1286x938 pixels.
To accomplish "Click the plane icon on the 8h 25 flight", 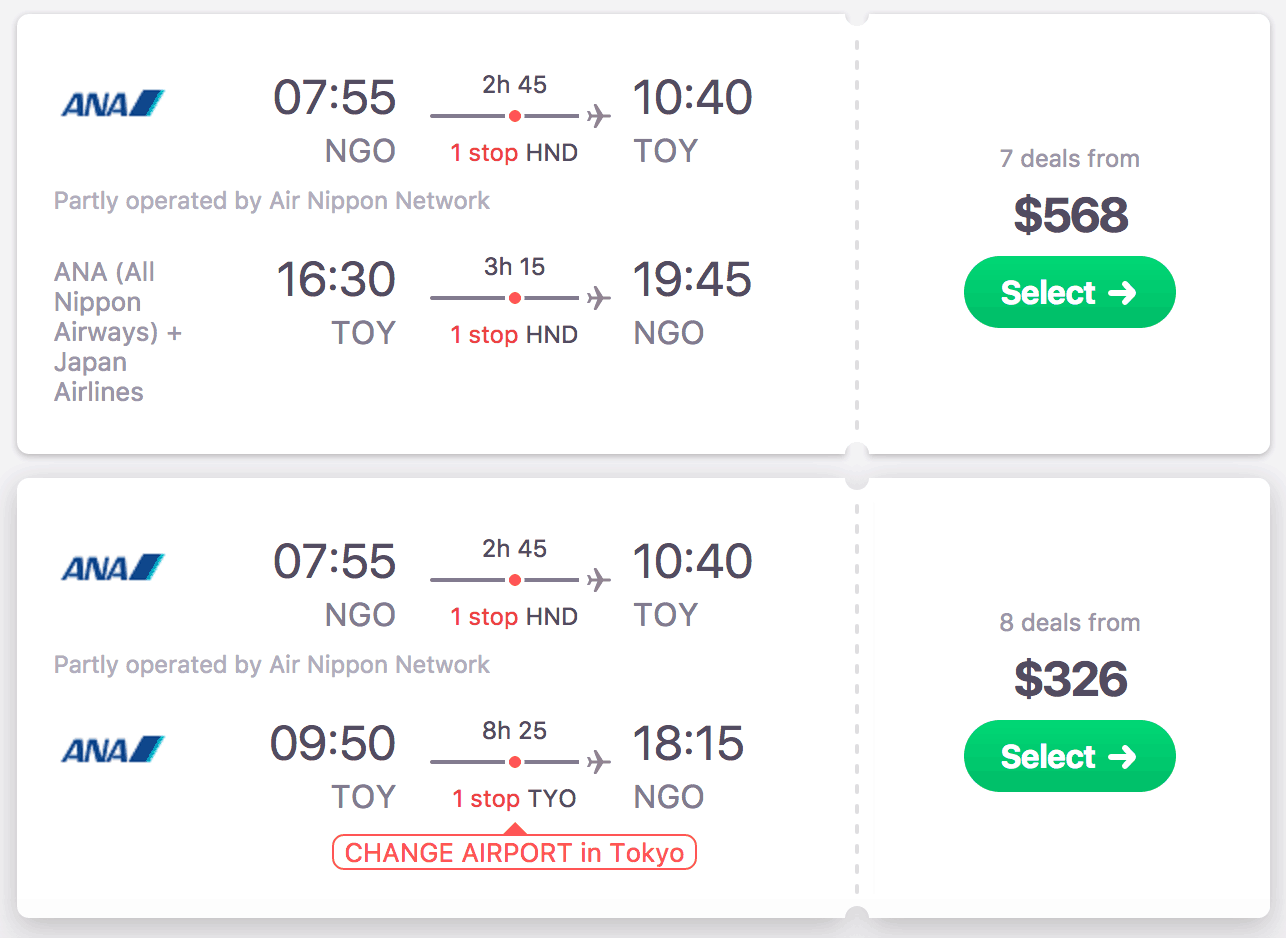I will [x=598, y=762].
